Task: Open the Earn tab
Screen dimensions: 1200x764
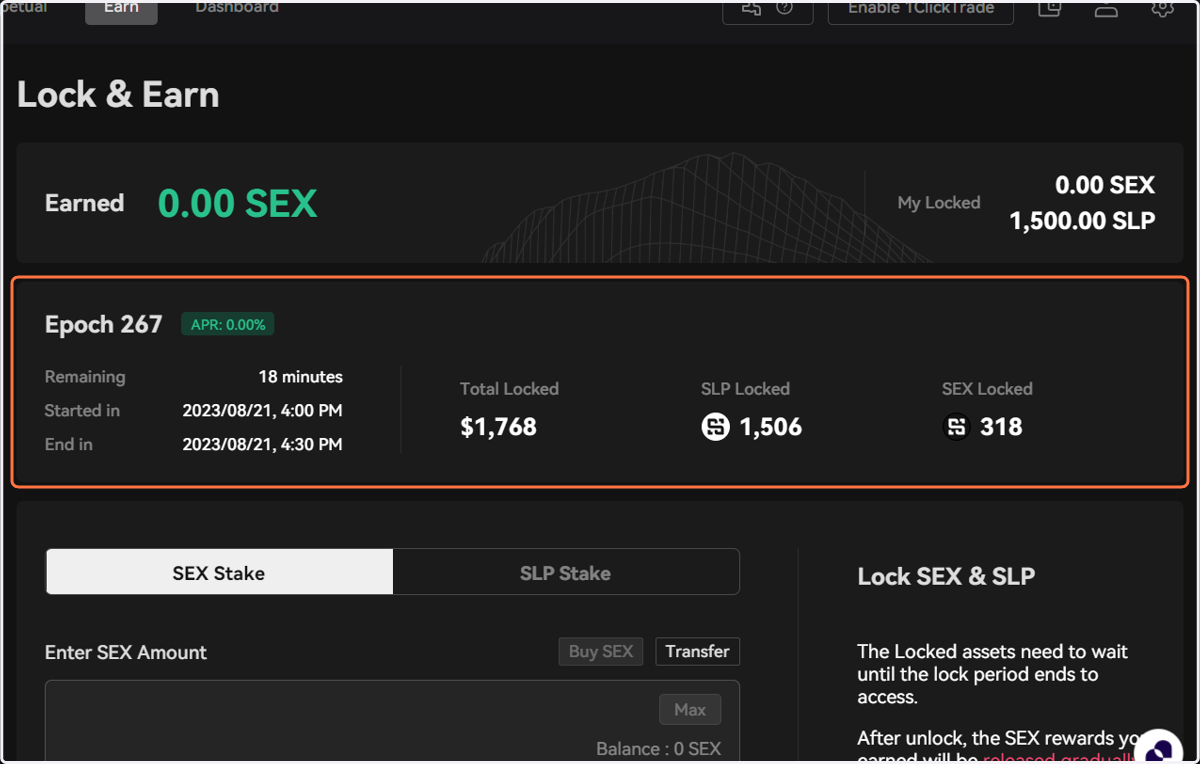Action: coord(121,9)
